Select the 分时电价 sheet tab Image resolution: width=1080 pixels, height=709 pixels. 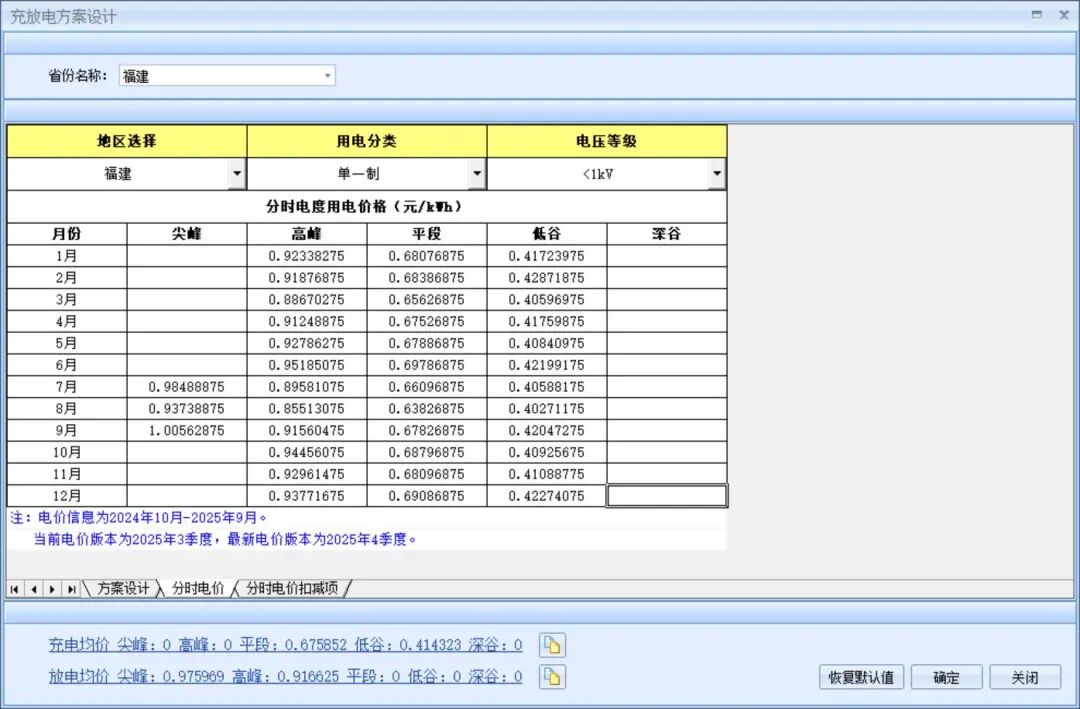[x=198, y=589]
